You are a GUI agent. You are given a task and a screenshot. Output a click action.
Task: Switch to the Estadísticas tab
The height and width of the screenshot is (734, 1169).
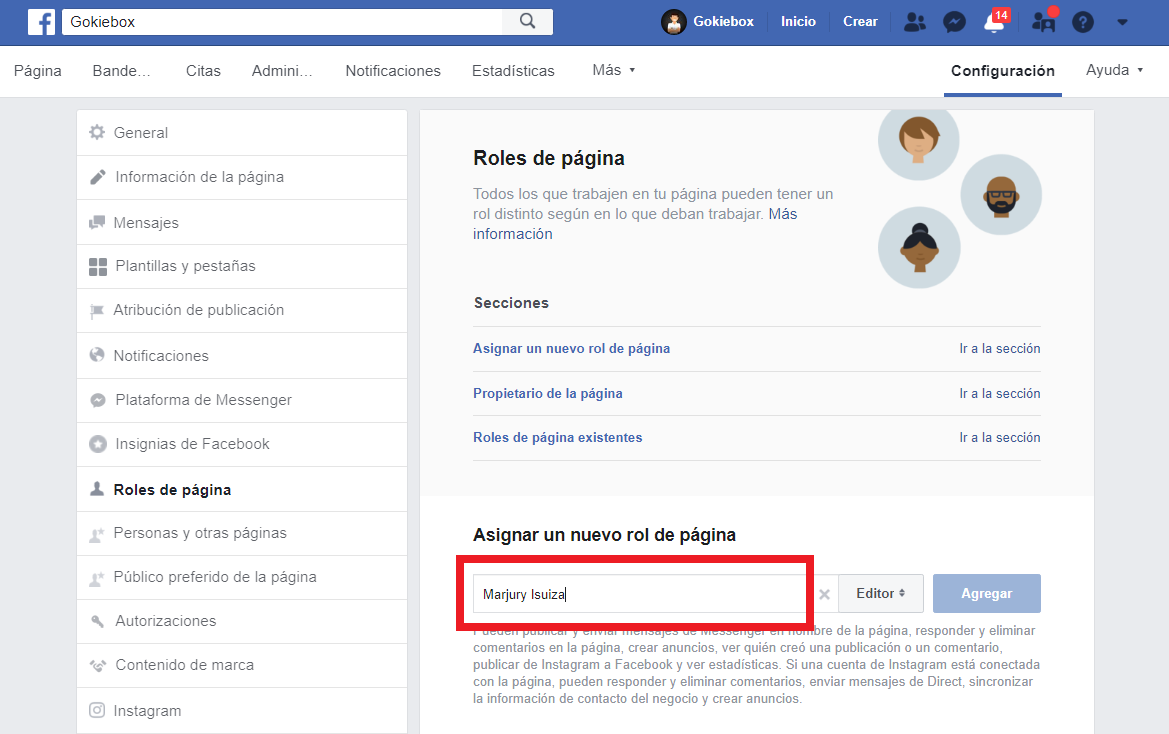513,71
